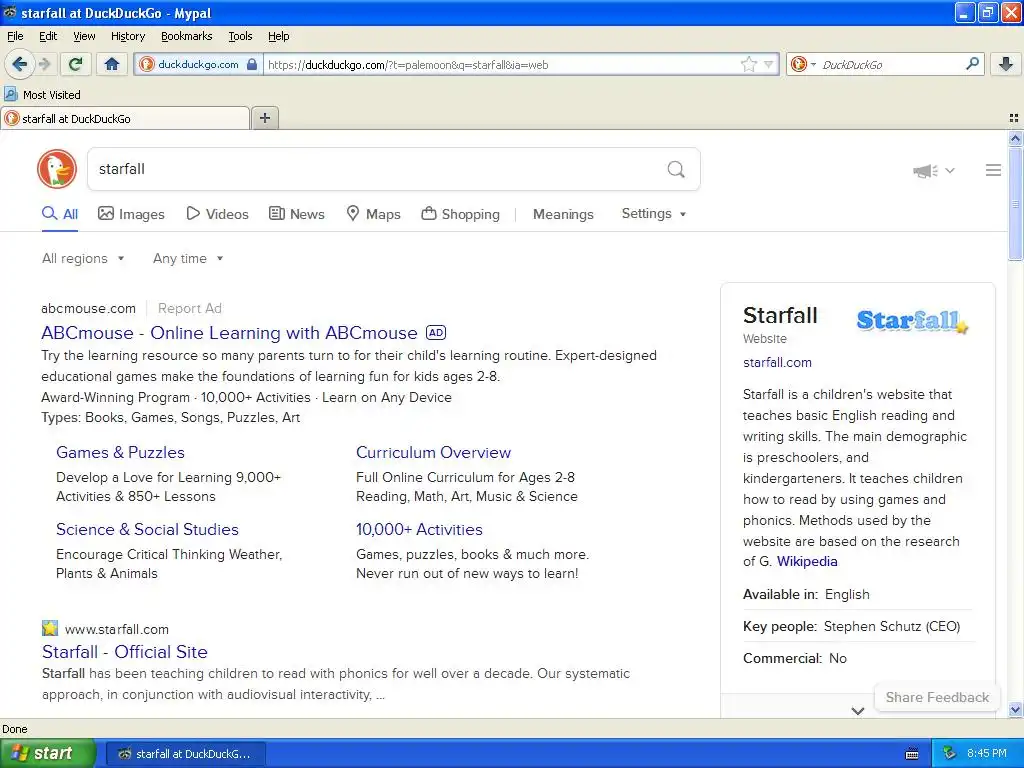Click the Starfall logo image in sidebar

tap(912, 321)
